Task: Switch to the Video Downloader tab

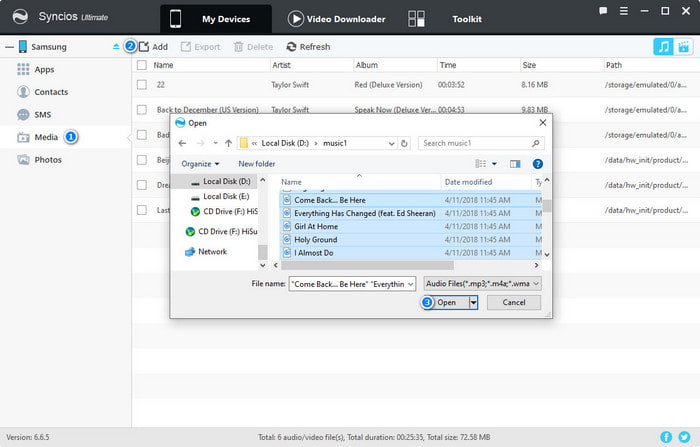Action: click(x=337, y=19)
